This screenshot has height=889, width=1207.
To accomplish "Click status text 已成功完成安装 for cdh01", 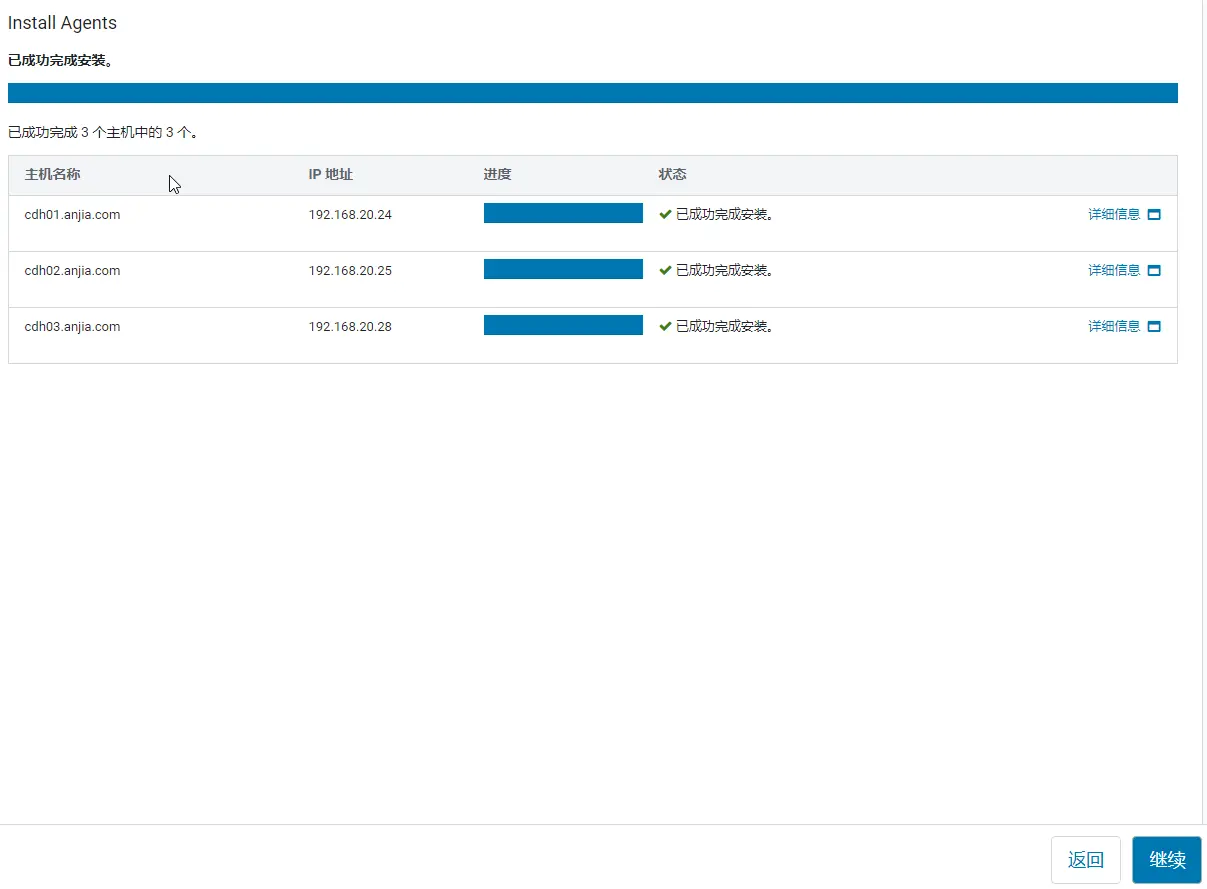I will tap(724, 214).
